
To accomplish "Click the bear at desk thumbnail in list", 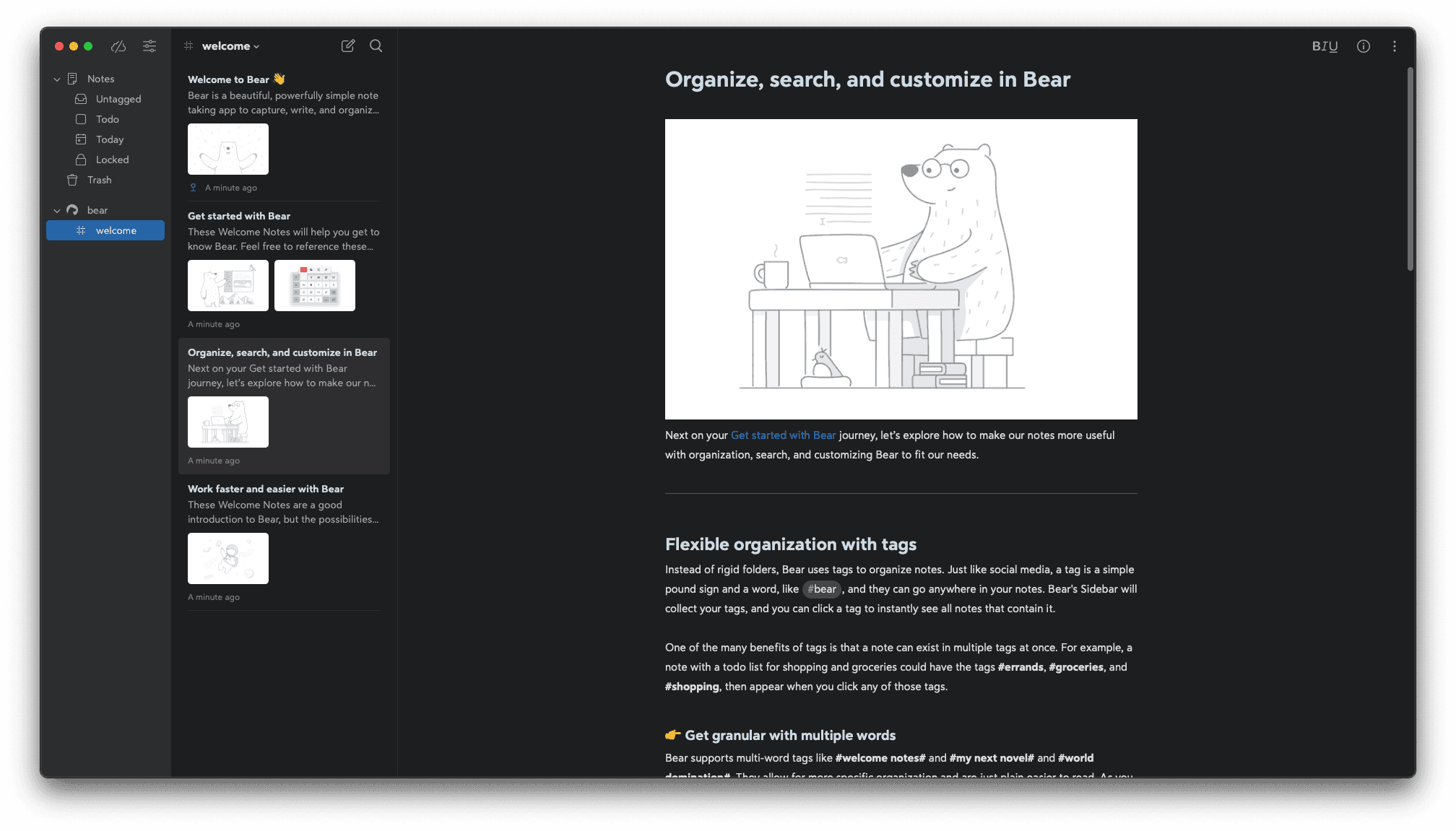I will pos(228,422).
